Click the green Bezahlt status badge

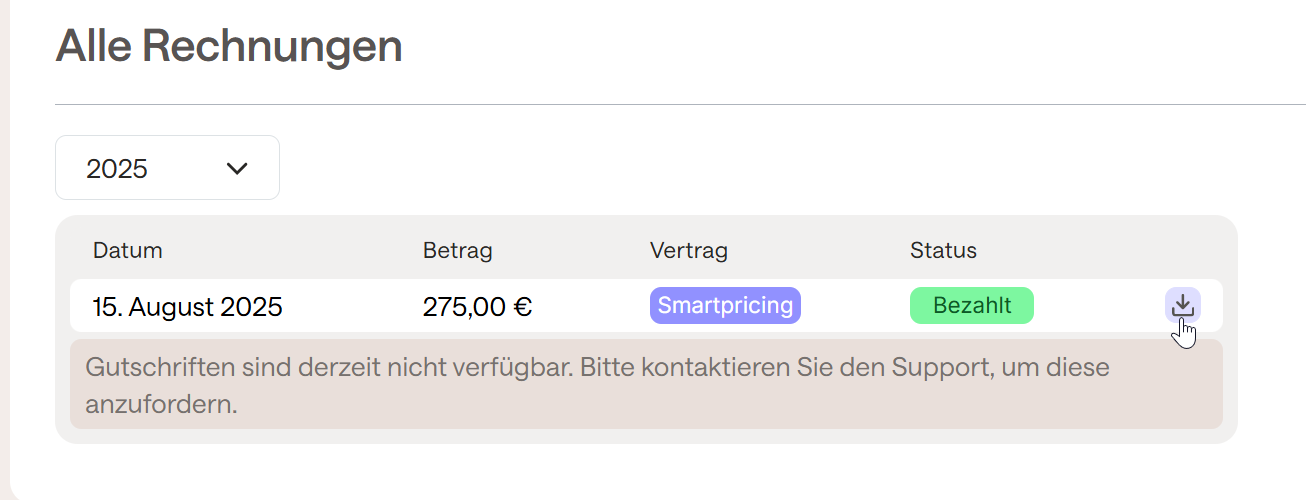tap(972, 305)
